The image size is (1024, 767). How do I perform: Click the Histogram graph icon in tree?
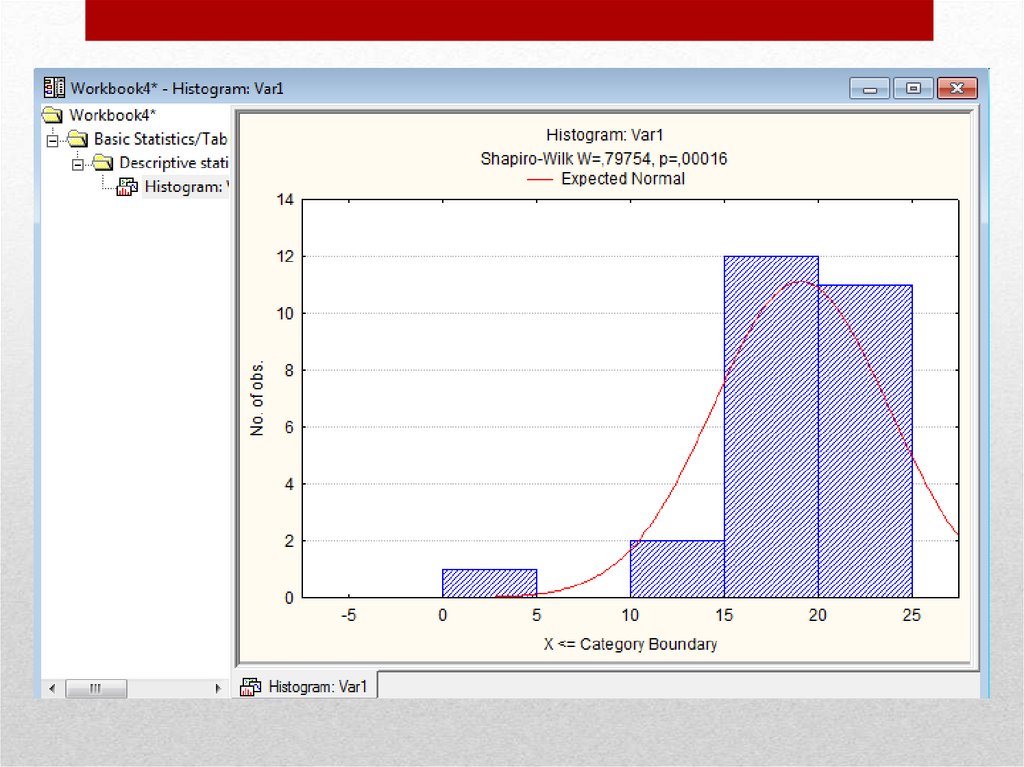(127, 187)
